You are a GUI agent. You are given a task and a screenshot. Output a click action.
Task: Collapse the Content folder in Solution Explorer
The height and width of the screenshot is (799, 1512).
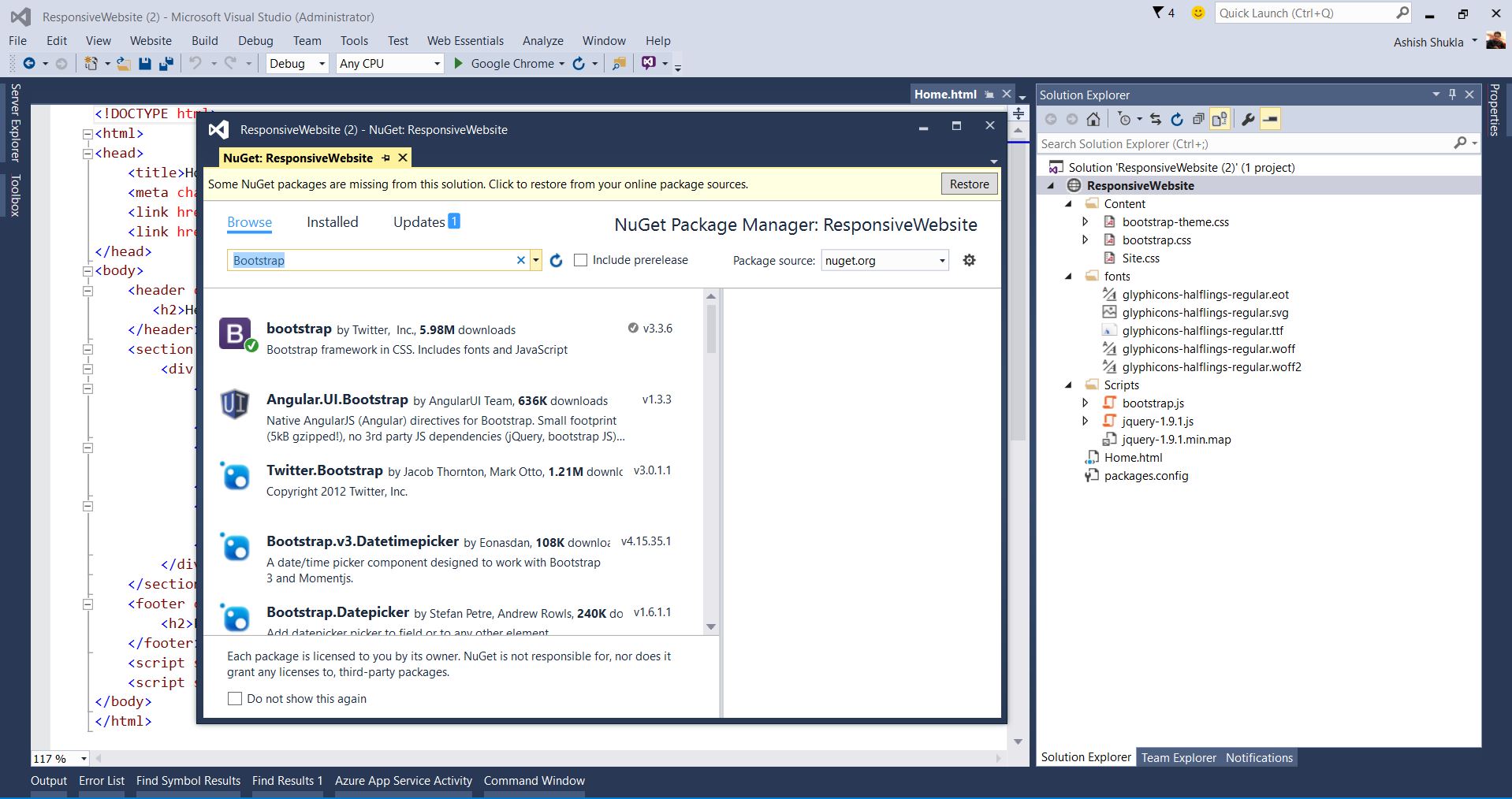[1069, 204]
